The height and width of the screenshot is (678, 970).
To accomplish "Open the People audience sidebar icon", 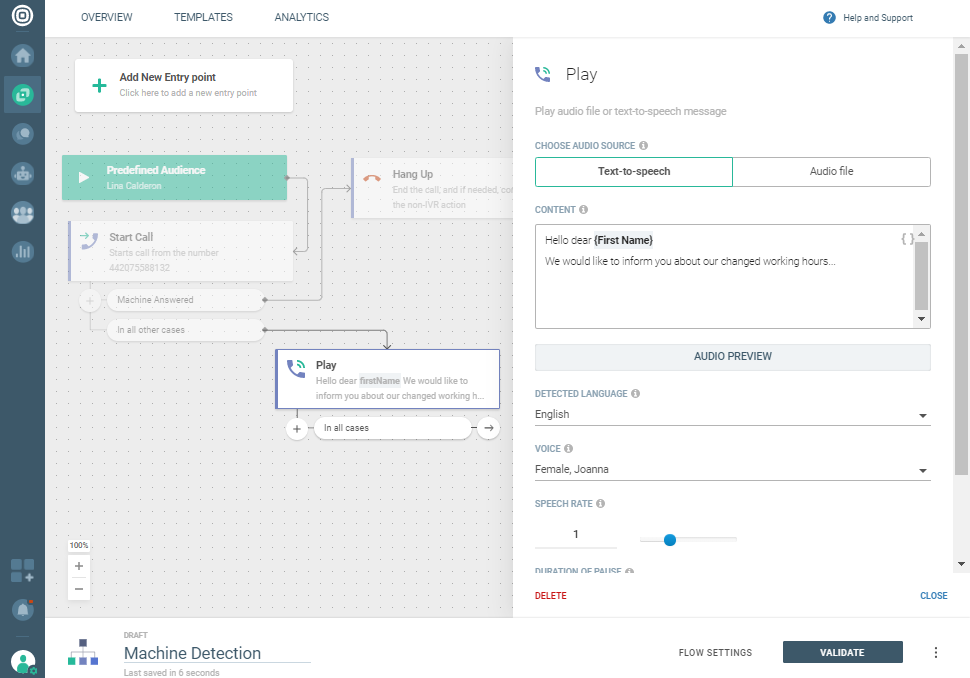I will [x=22, y=213].
